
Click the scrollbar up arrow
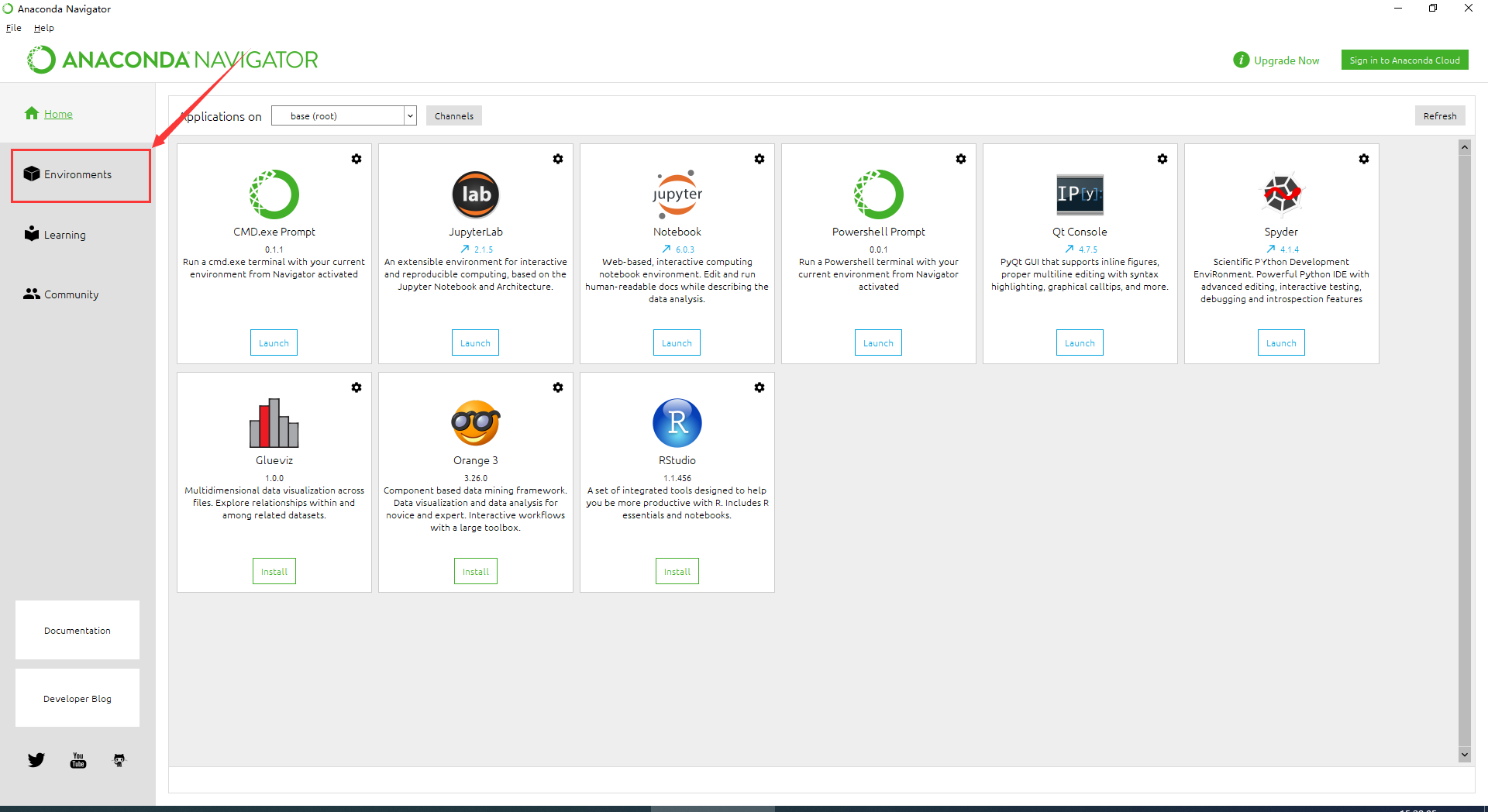(1465, 147)
